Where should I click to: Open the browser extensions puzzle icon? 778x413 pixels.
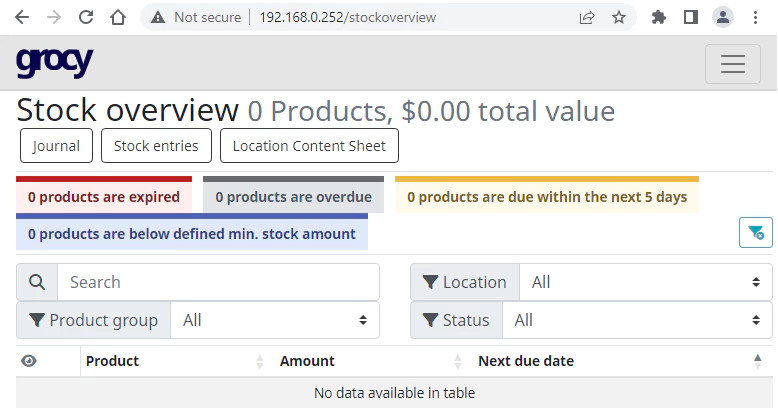click(658, 17)
